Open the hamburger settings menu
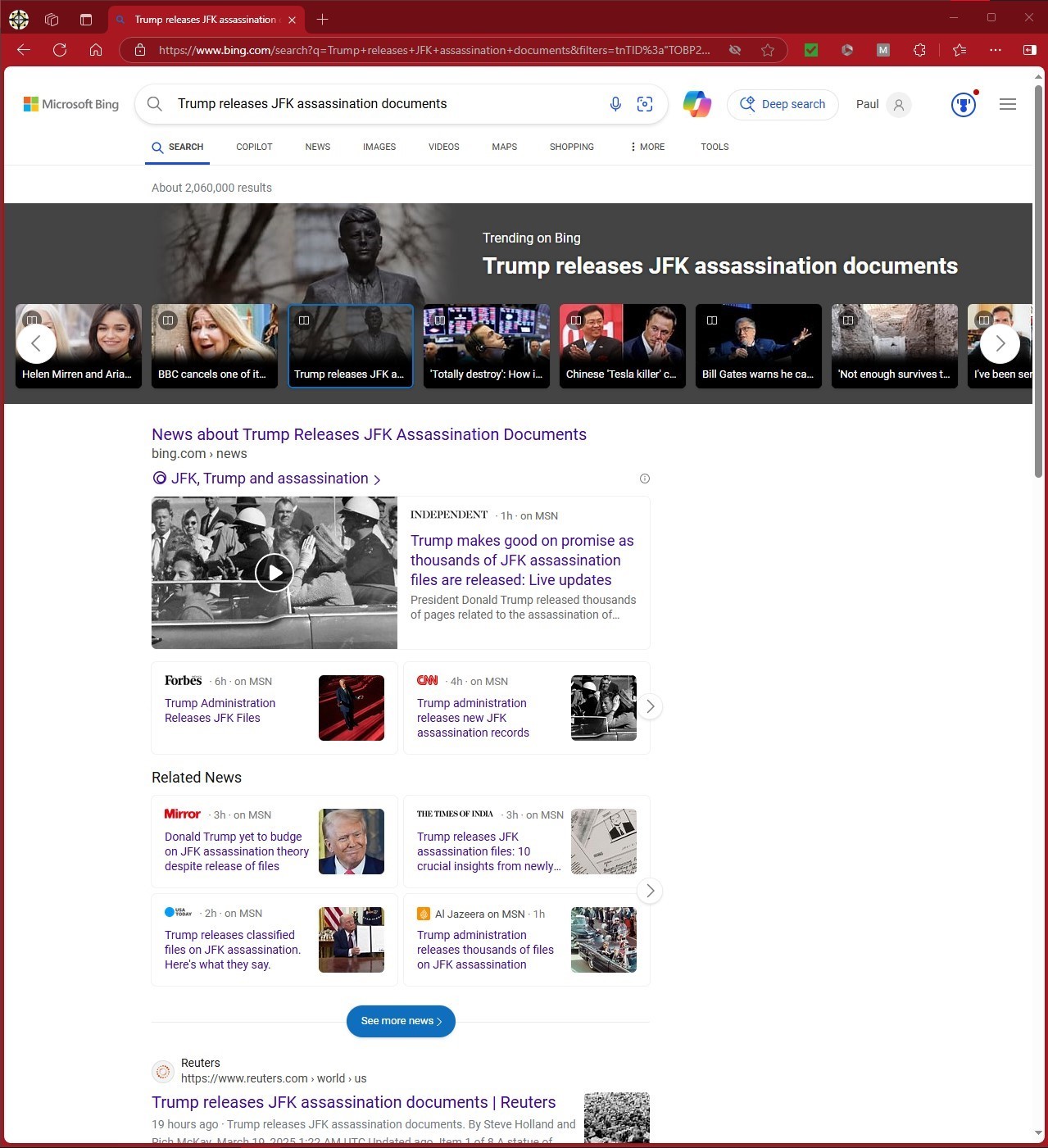Viewport: 1048px width, 1148px height. pos(1008,104)
